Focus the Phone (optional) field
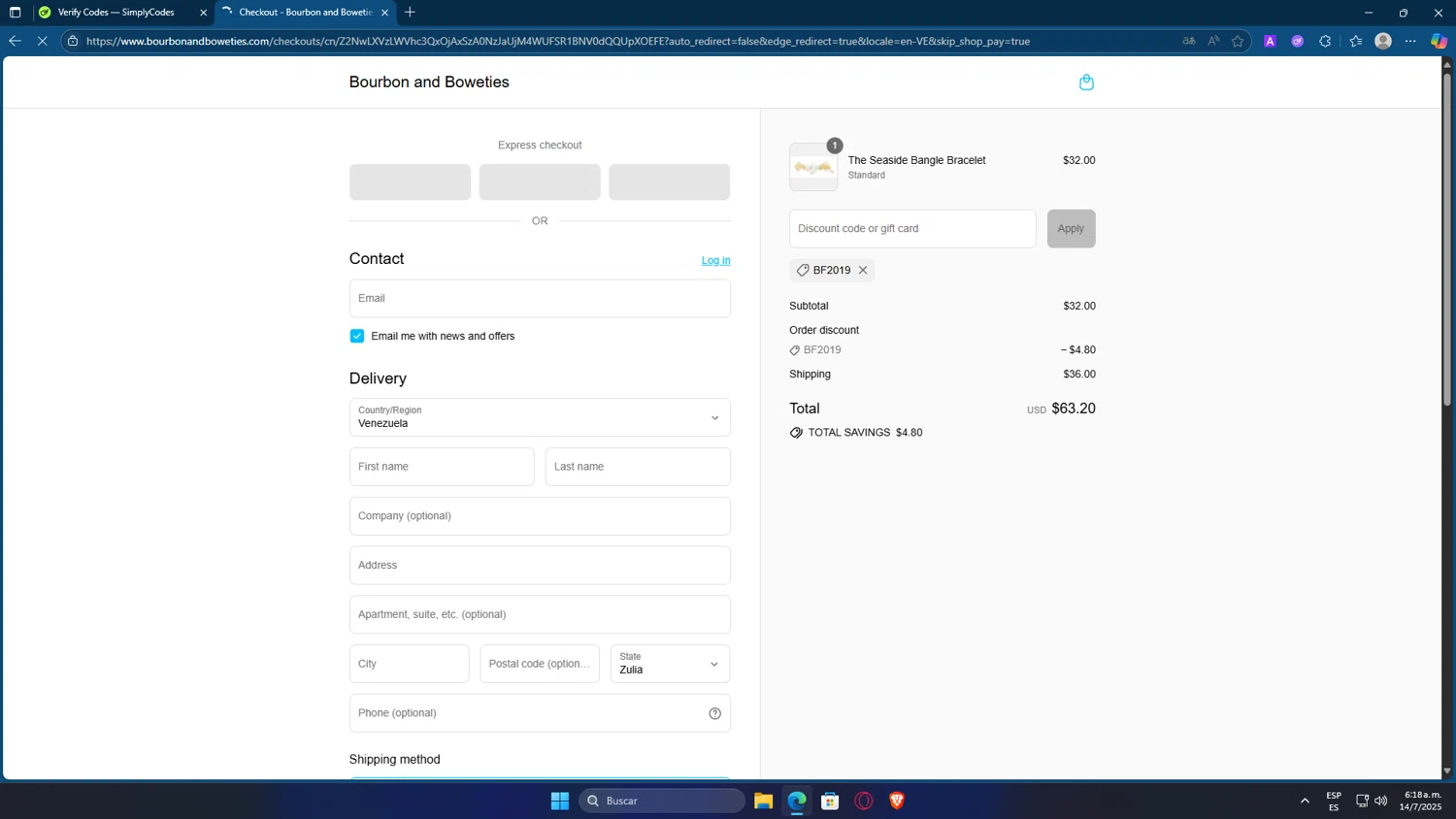 [540, 713]
